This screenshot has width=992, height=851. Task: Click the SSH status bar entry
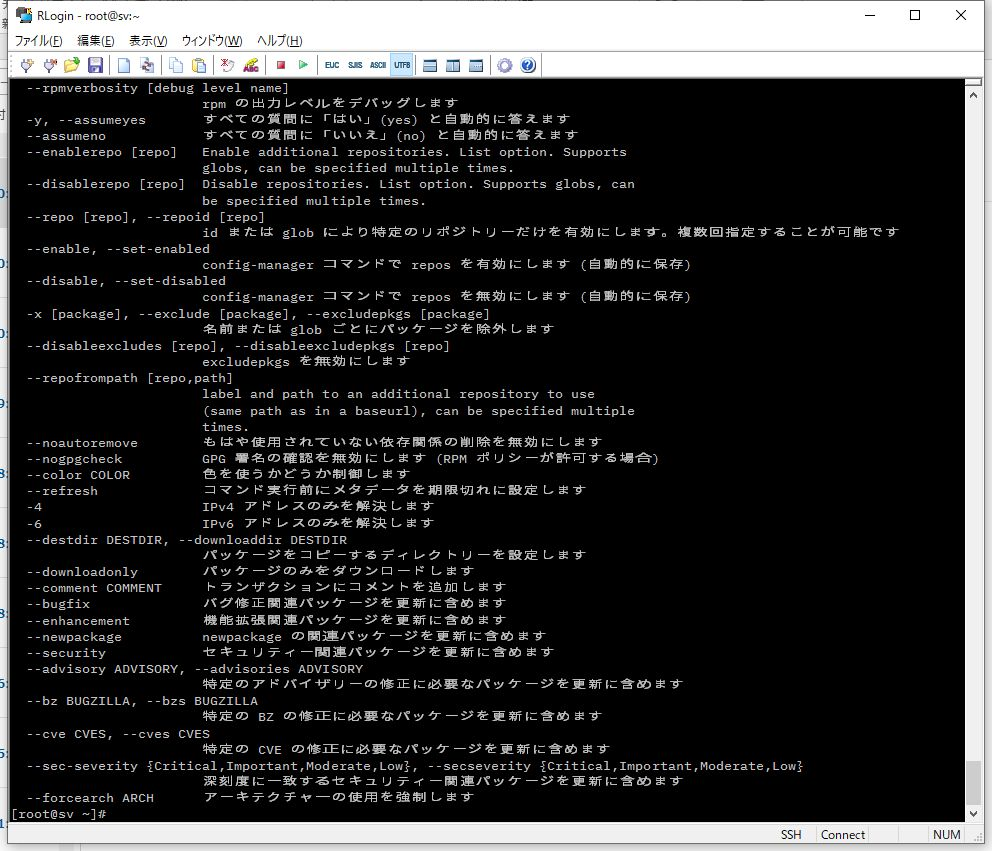point(791,835)
